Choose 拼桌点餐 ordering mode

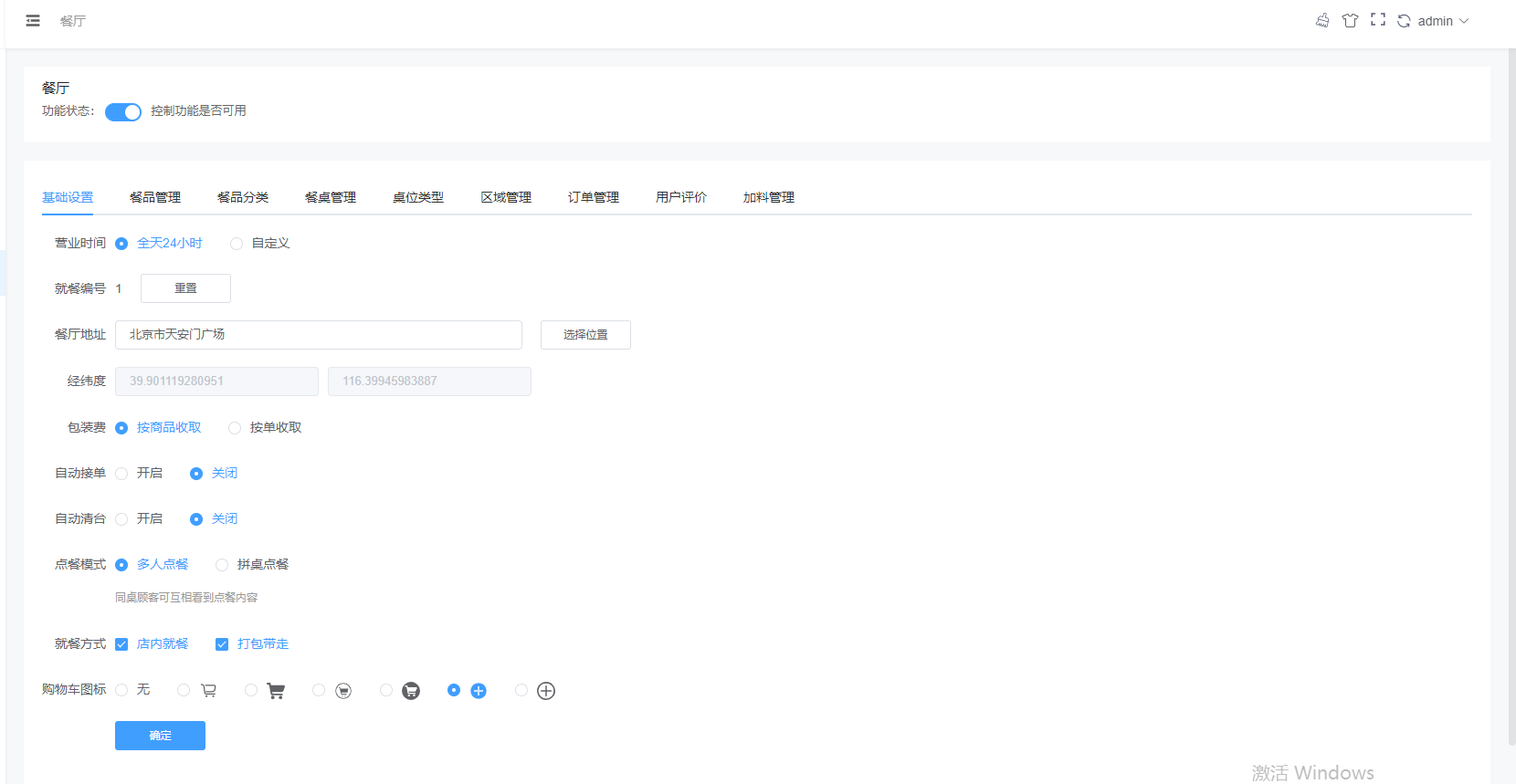[x=252, y=565]
